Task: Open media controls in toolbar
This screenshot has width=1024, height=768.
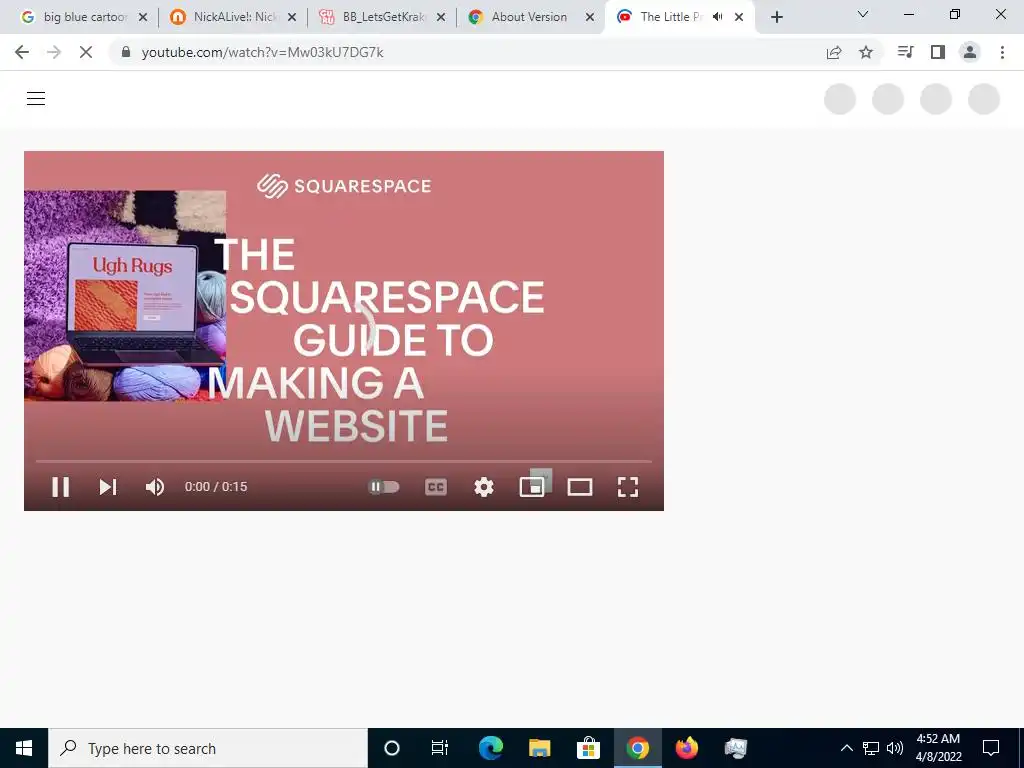Action: click(x=905, y=52)
